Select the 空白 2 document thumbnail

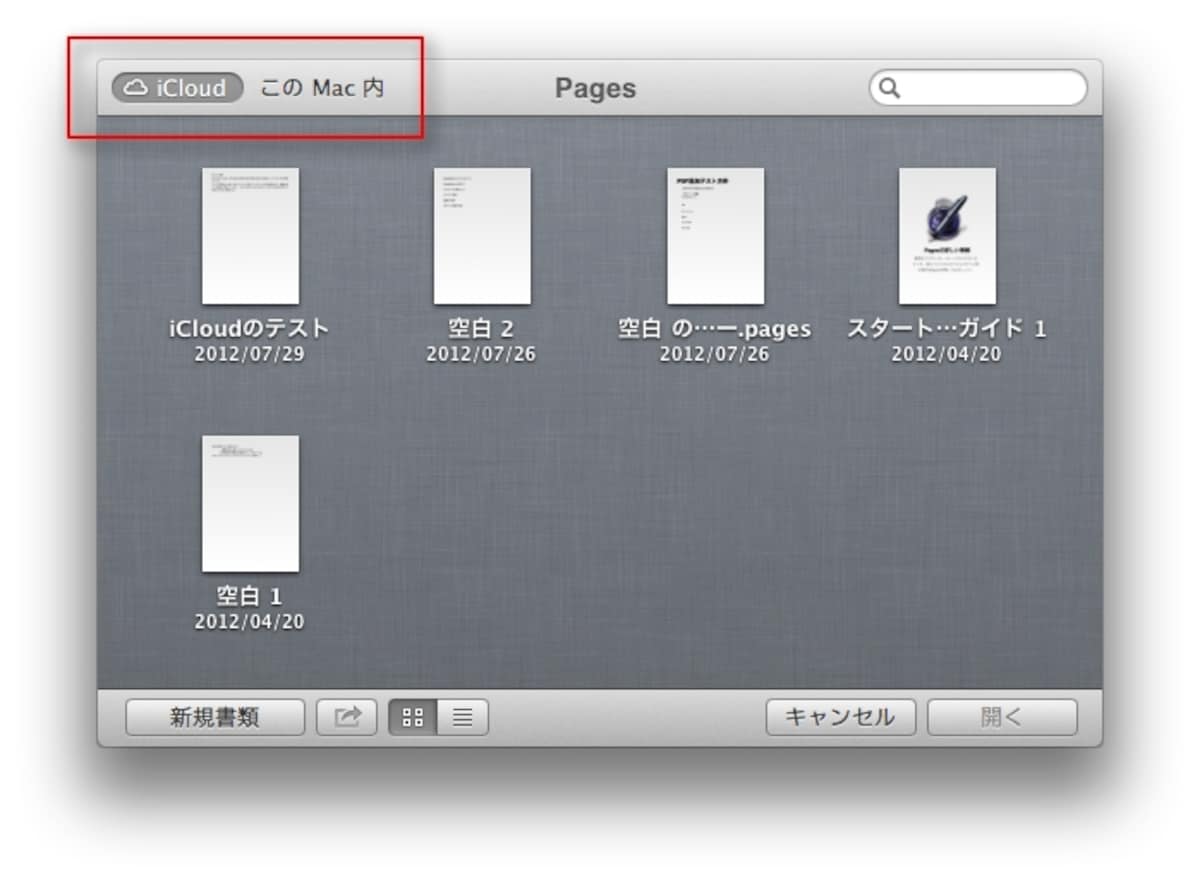(482, 236)
